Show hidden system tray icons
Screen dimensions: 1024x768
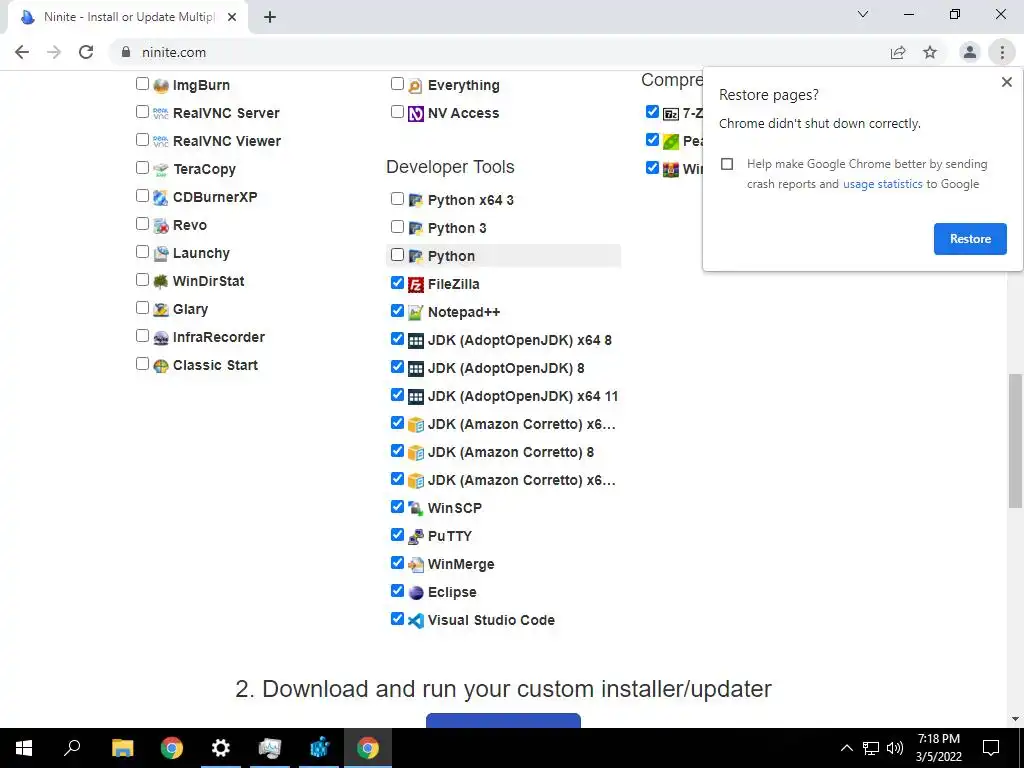(846, 748)
